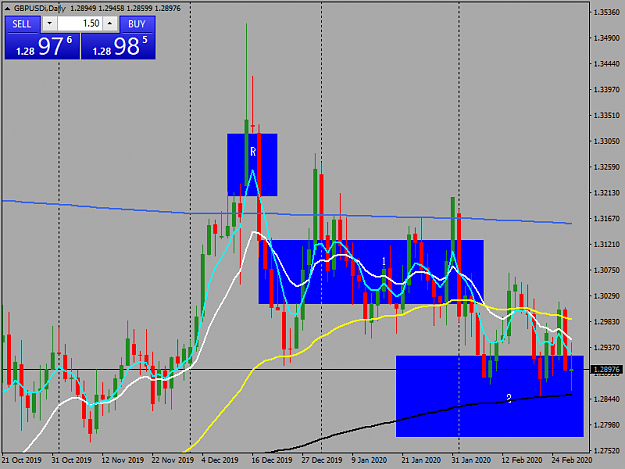Screen dimensions: 625x469
Task: Click the 27 Dec 2019 date label
Action: click(x=322, y=460)
